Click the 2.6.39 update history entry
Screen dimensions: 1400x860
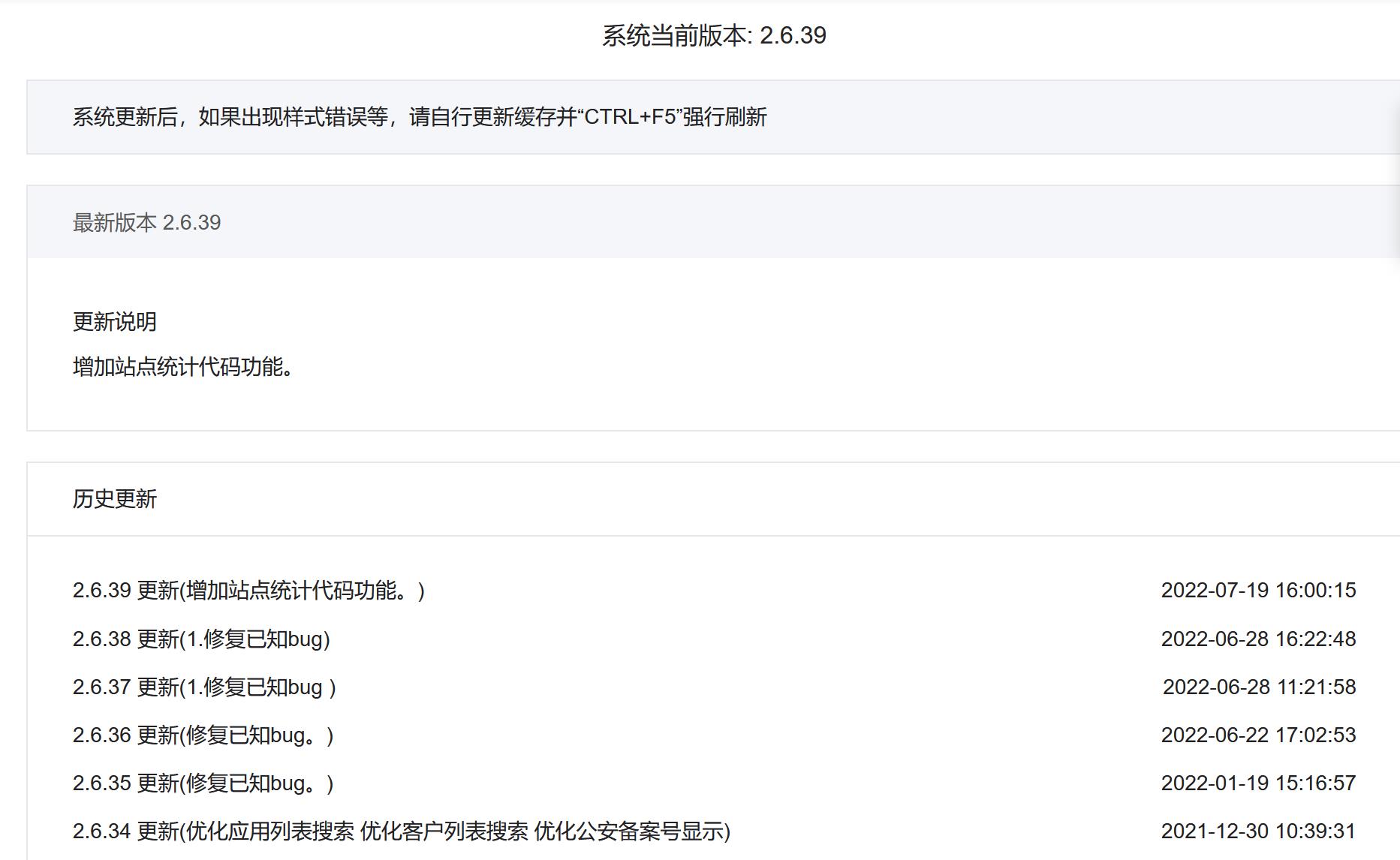(248, 591)
